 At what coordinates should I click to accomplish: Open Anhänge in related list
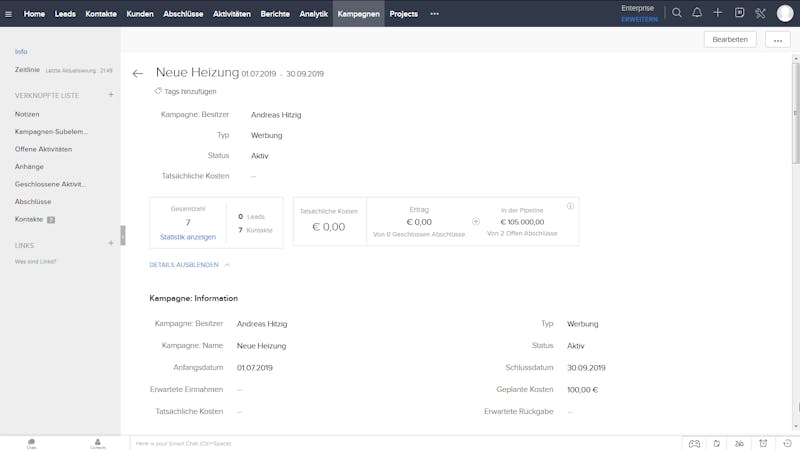point(29,166)
